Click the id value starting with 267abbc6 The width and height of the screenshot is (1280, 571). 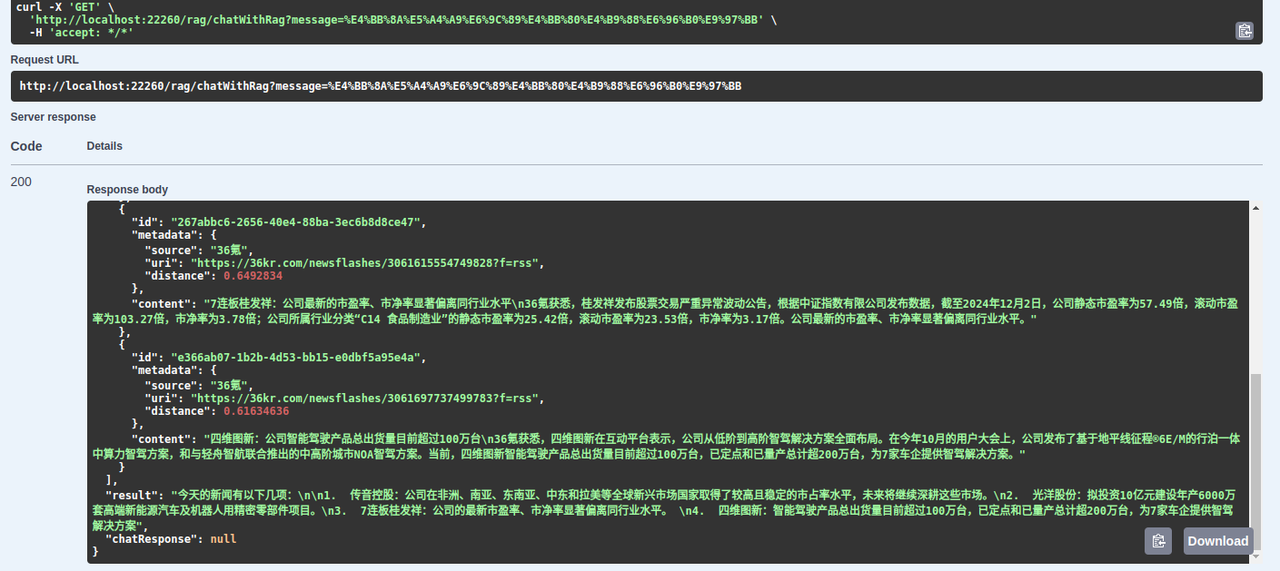(299, 222)
